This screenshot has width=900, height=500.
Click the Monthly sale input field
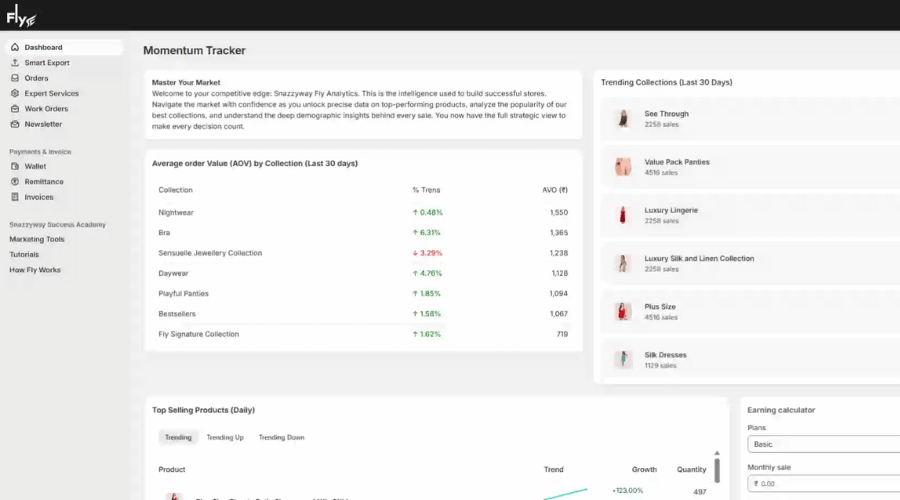click(824, 484)
